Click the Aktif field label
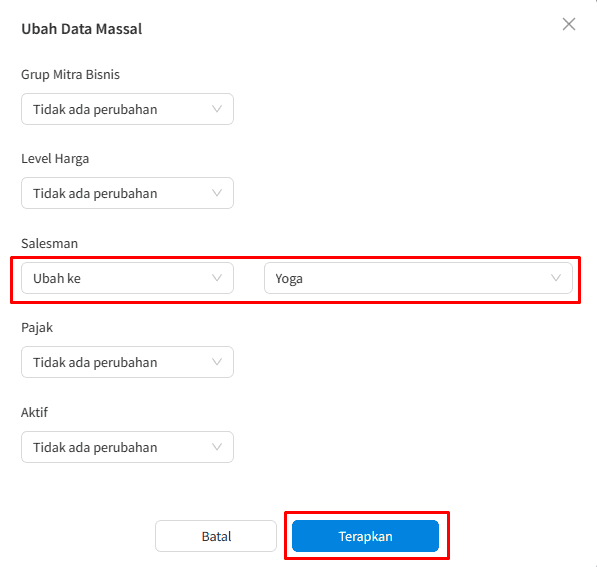597x567 pixels. 35,412
